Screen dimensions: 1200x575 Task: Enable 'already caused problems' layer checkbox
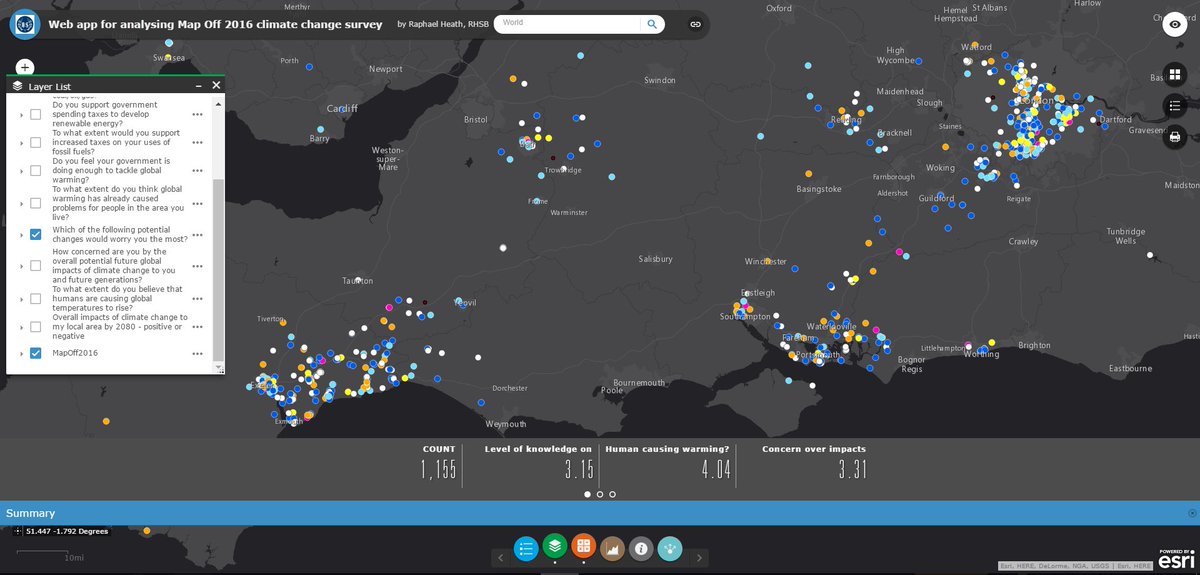[x=35, y=203]
